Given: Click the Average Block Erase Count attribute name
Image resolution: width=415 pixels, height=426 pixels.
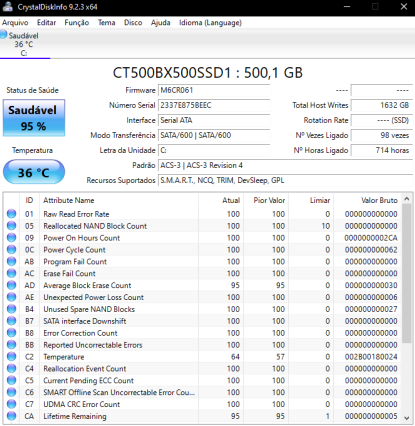Looking at the screenshot, I should pos(87,285).
